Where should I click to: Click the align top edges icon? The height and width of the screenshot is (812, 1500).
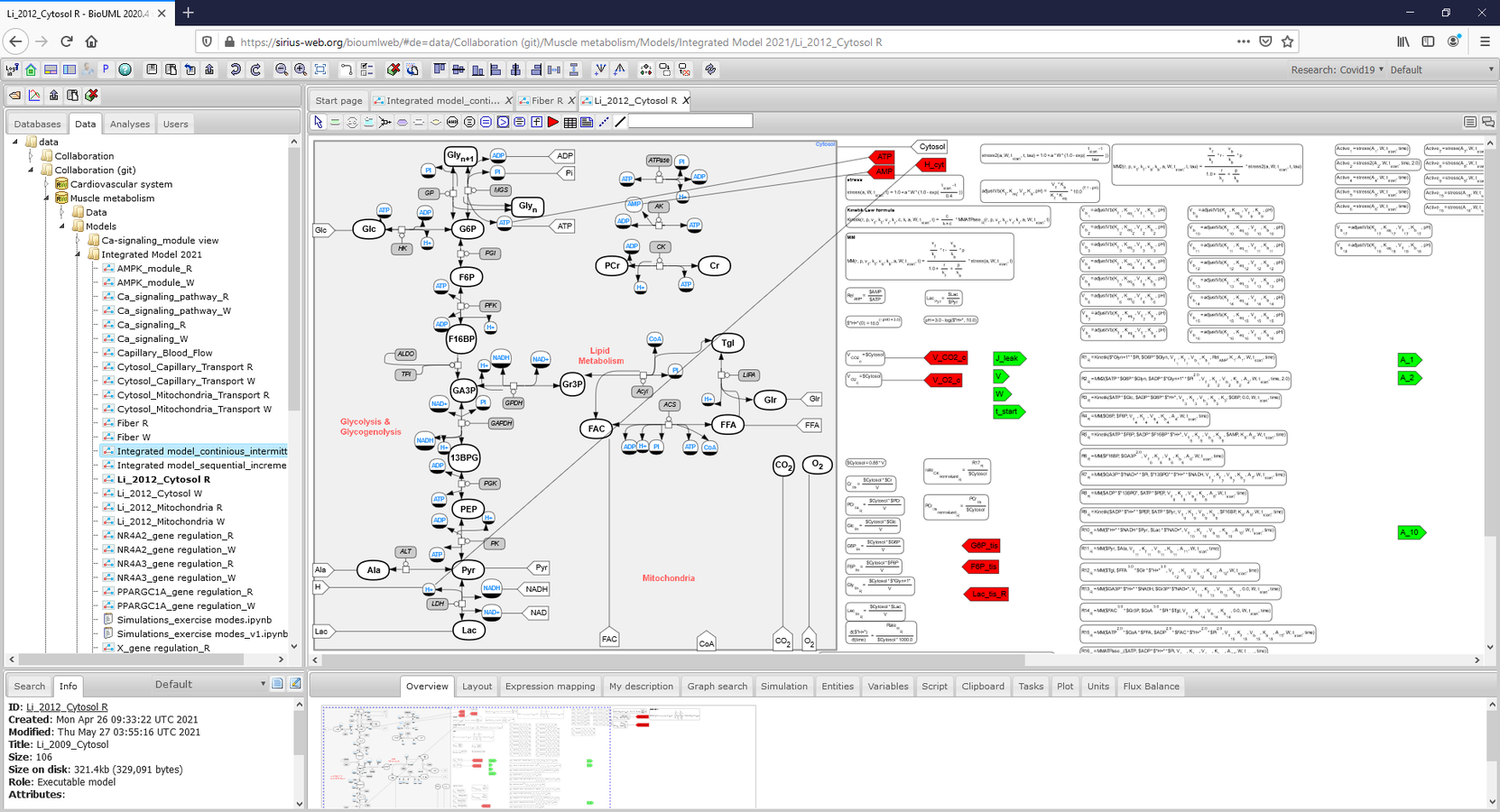pos(440,69)
